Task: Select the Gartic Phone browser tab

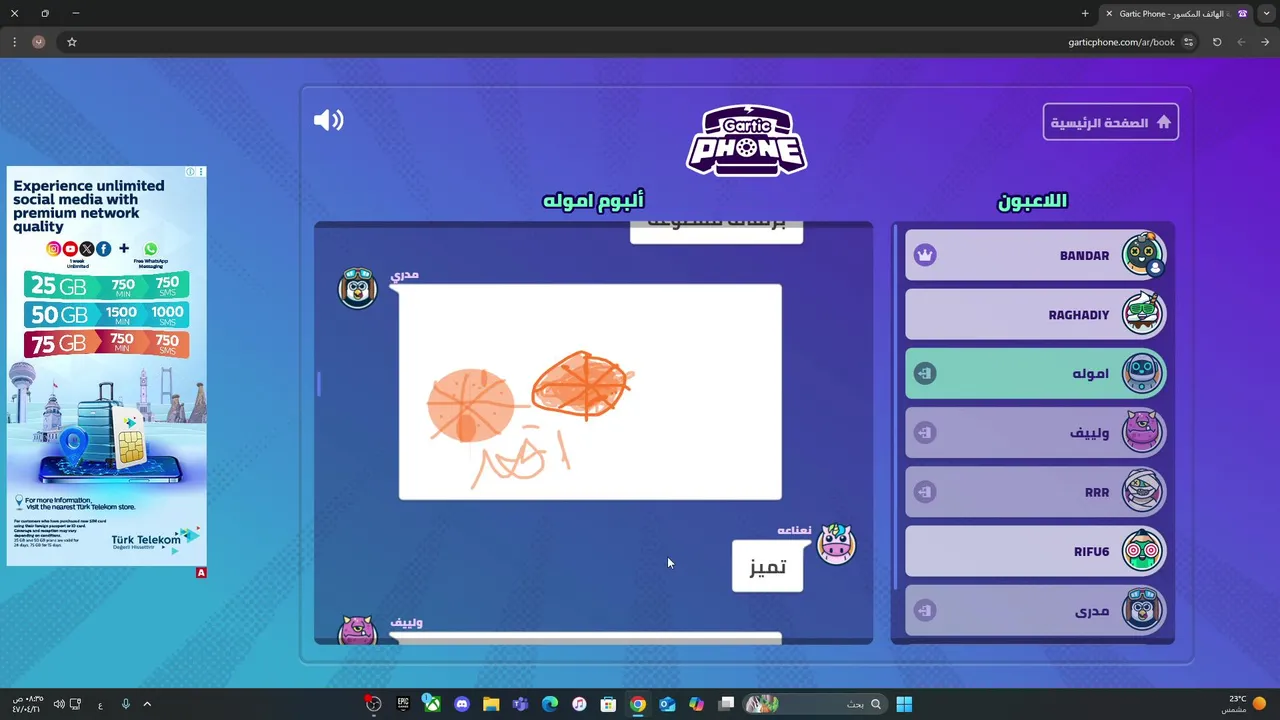Action: tap(1176, 13)
